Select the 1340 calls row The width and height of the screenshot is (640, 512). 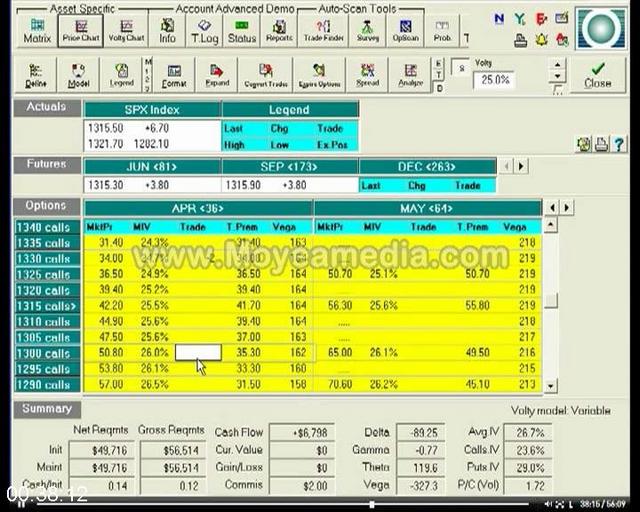point(47,227)
